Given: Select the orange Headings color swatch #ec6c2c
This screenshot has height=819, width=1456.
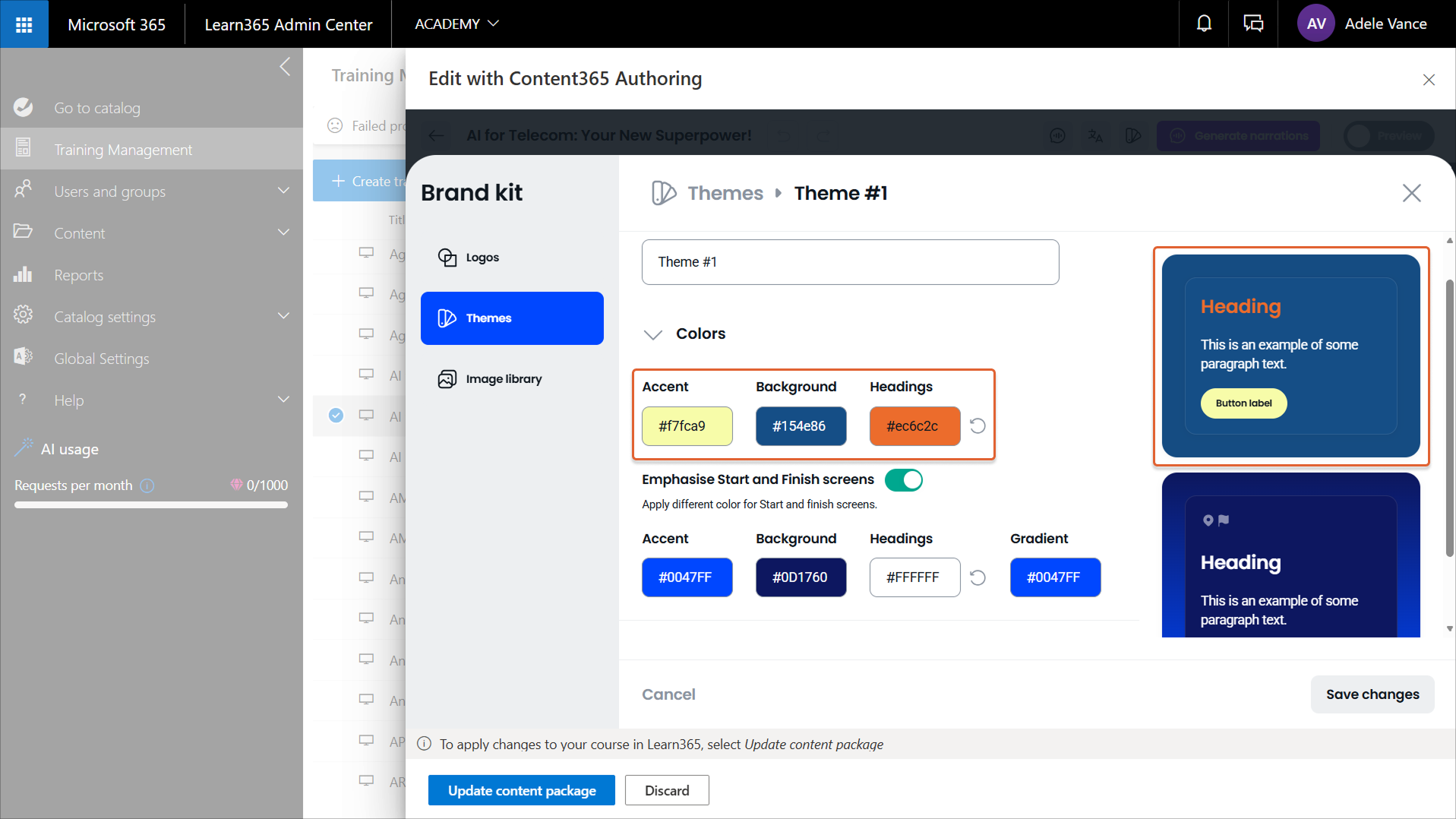Looking at the screenshot, I should [914, 426].
